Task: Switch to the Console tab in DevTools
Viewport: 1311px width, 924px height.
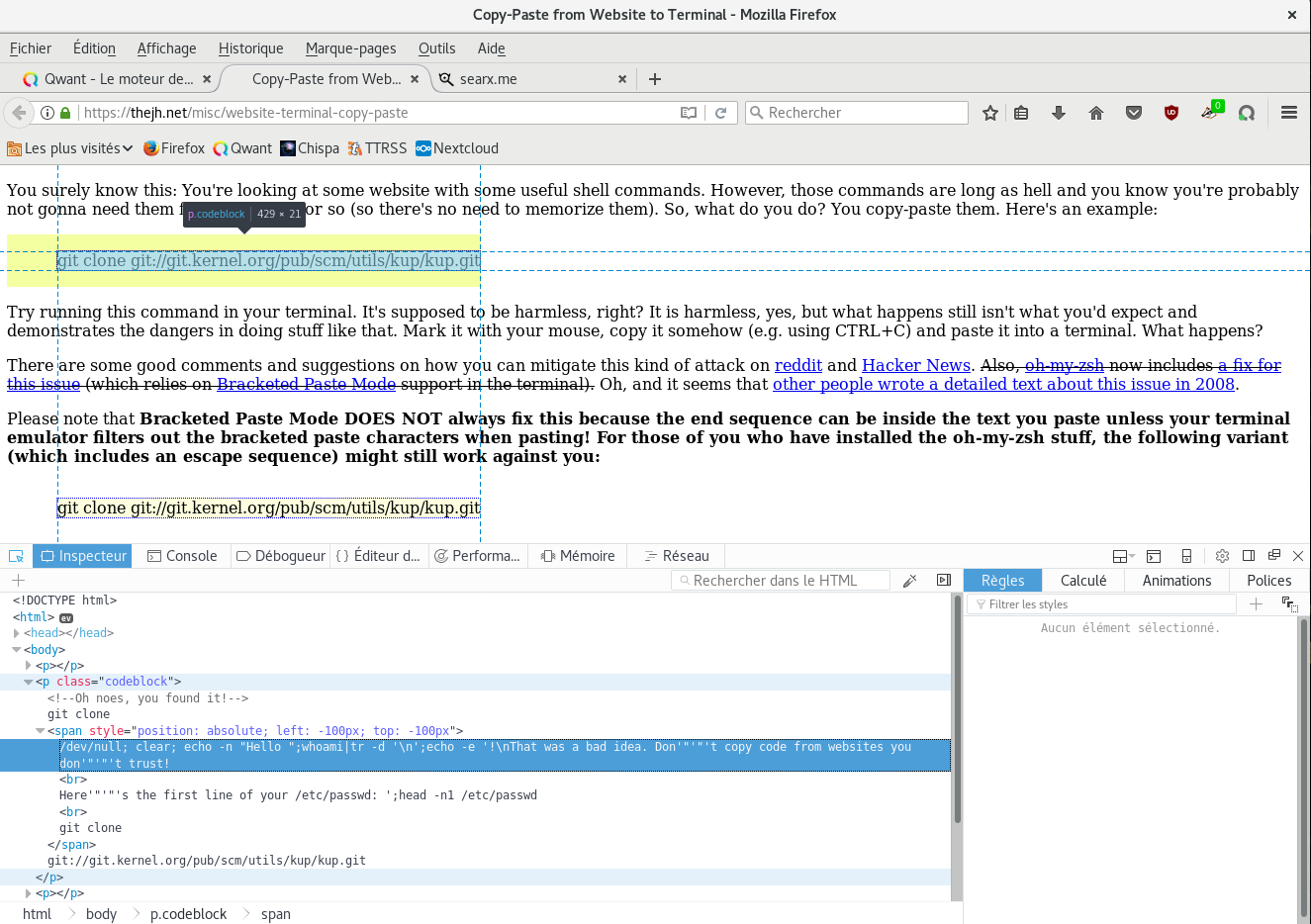Action: pyautogui.click(x=182, y=556)
